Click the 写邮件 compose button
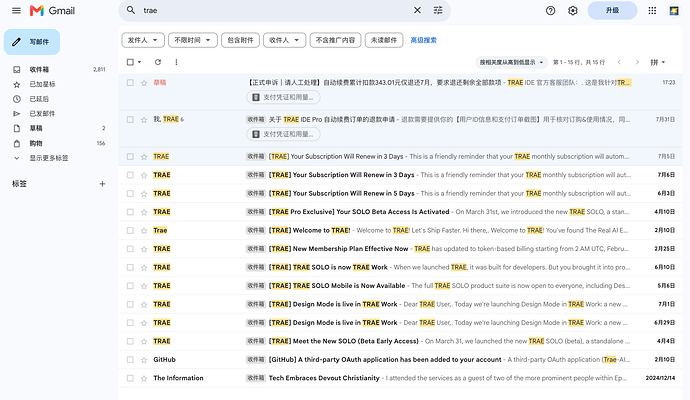This screenshot has height=400, width=690. tap(32, 42)
